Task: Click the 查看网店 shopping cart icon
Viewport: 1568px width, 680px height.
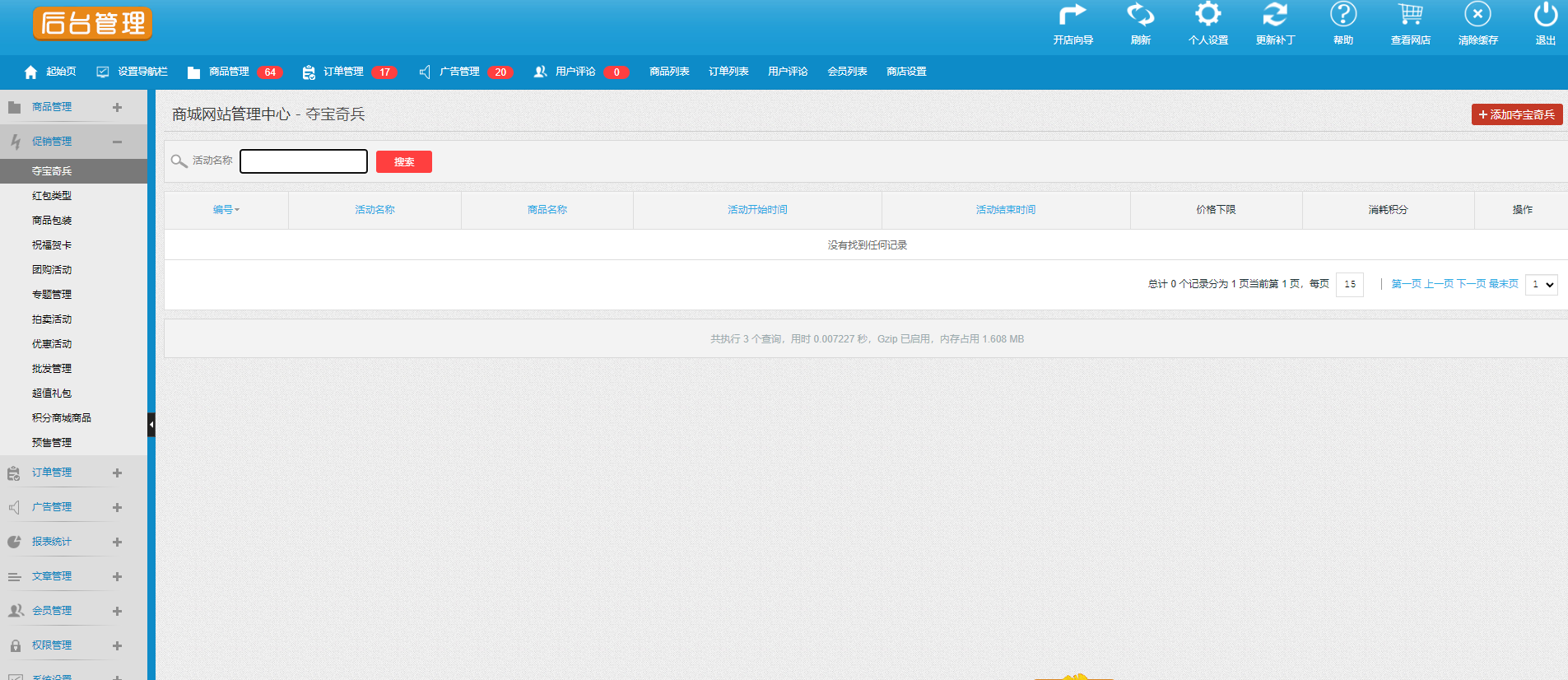Action: pyautogui.click(x=1410, y=14)
